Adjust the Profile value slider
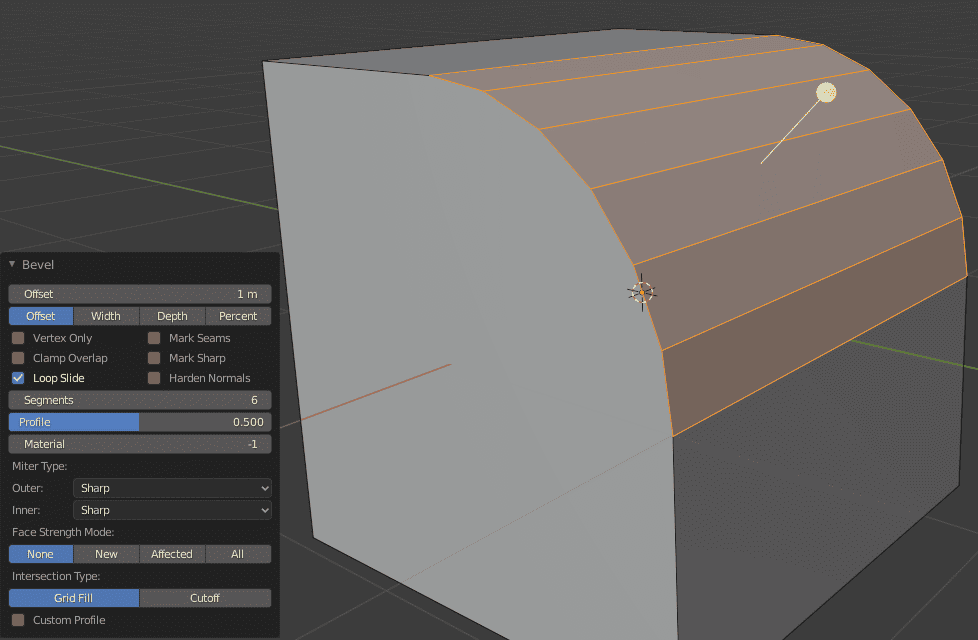Viewport: 978px width, 640px height. click(x=139, y=422)
